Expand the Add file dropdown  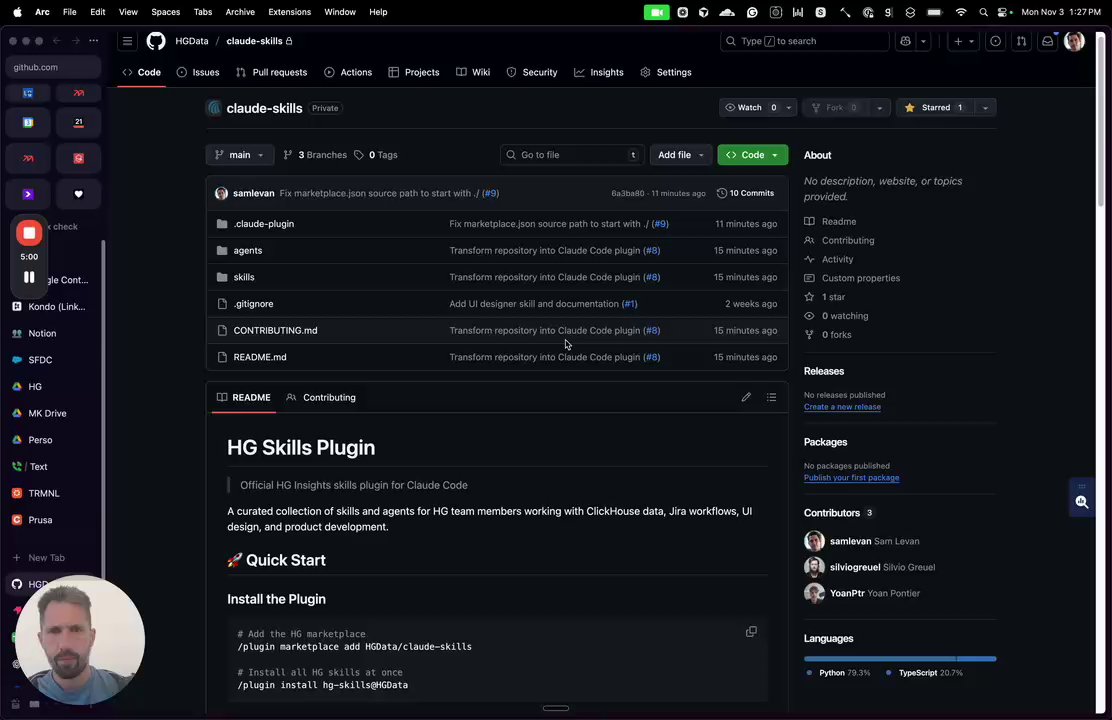tap(681, 155)
